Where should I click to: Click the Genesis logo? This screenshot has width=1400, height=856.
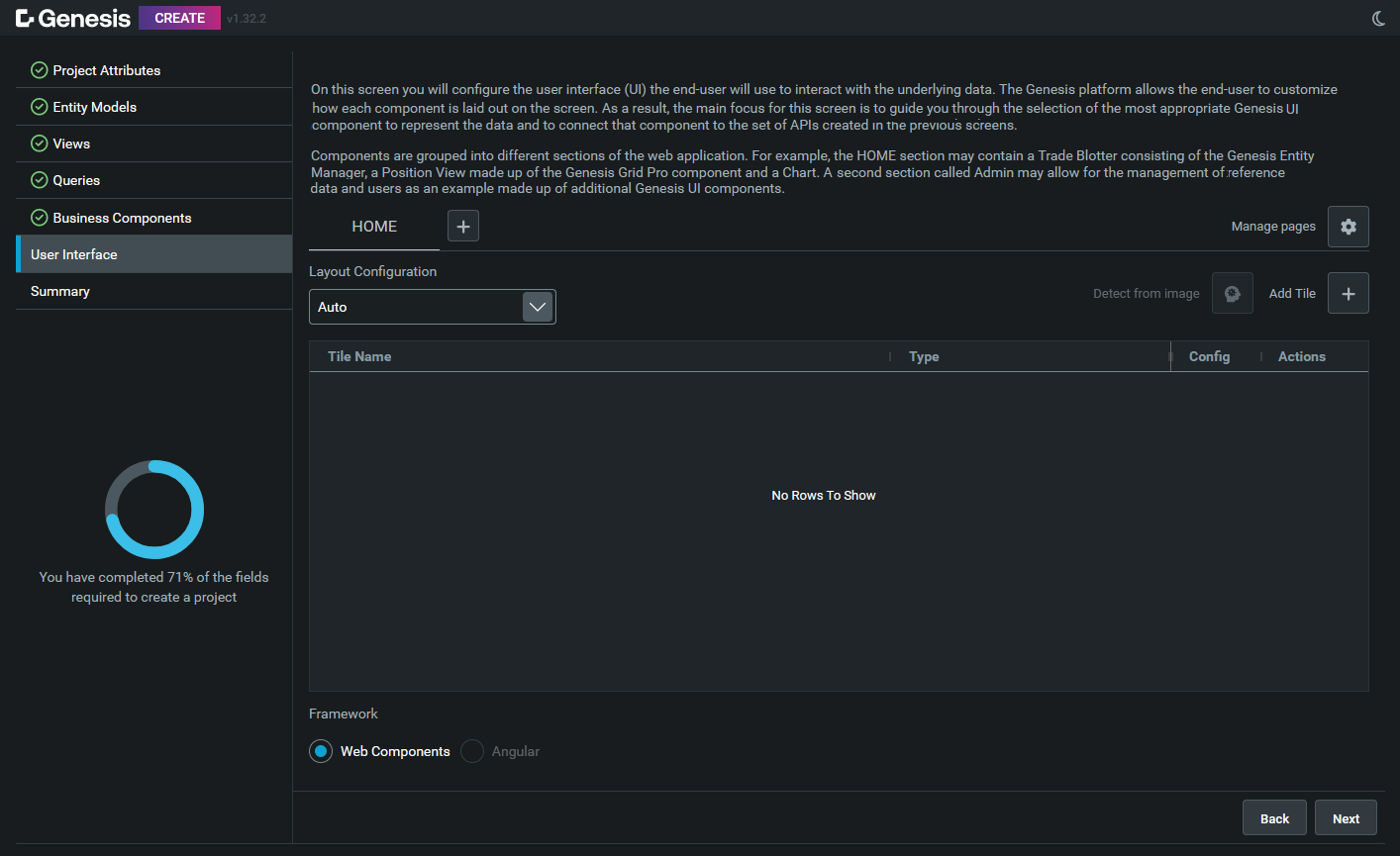pos(73,18)
